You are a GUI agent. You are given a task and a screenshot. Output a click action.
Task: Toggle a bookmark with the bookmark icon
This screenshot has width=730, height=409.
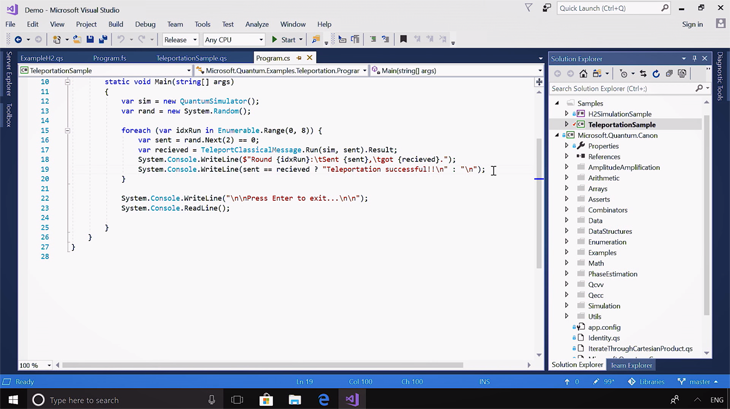(404, 40)
